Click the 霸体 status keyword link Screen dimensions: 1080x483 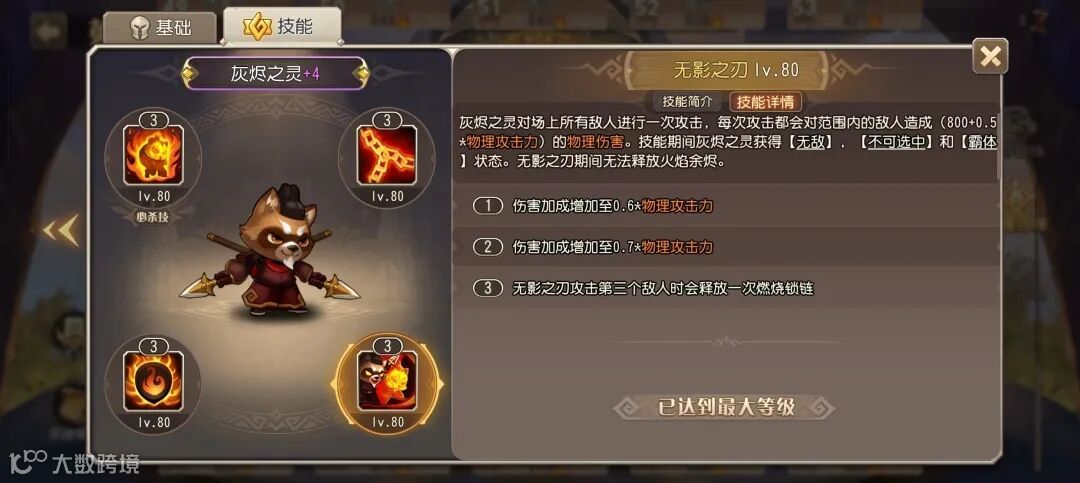(982, 143)
